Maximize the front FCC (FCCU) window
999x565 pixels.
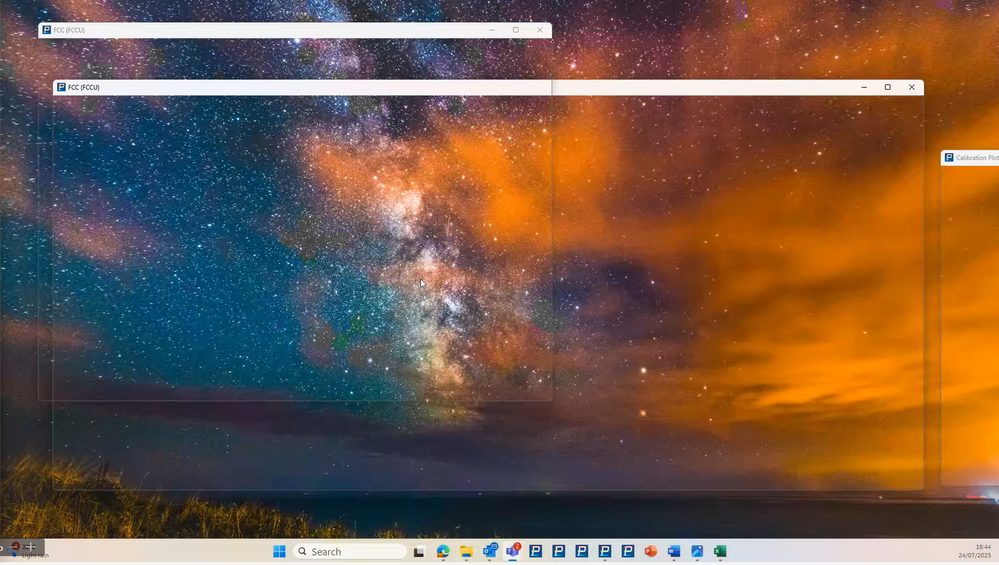pyautogui.click(x=888, y=87)
